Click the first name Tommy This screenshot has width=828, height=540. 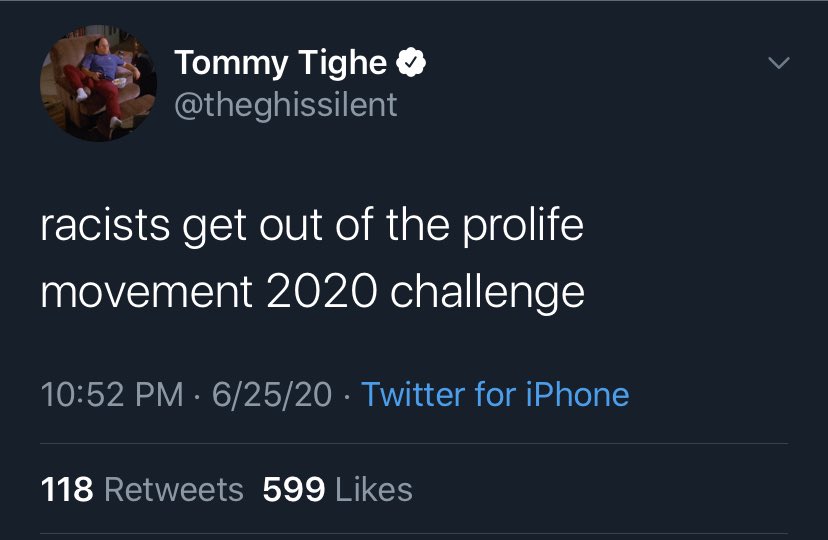231,64
